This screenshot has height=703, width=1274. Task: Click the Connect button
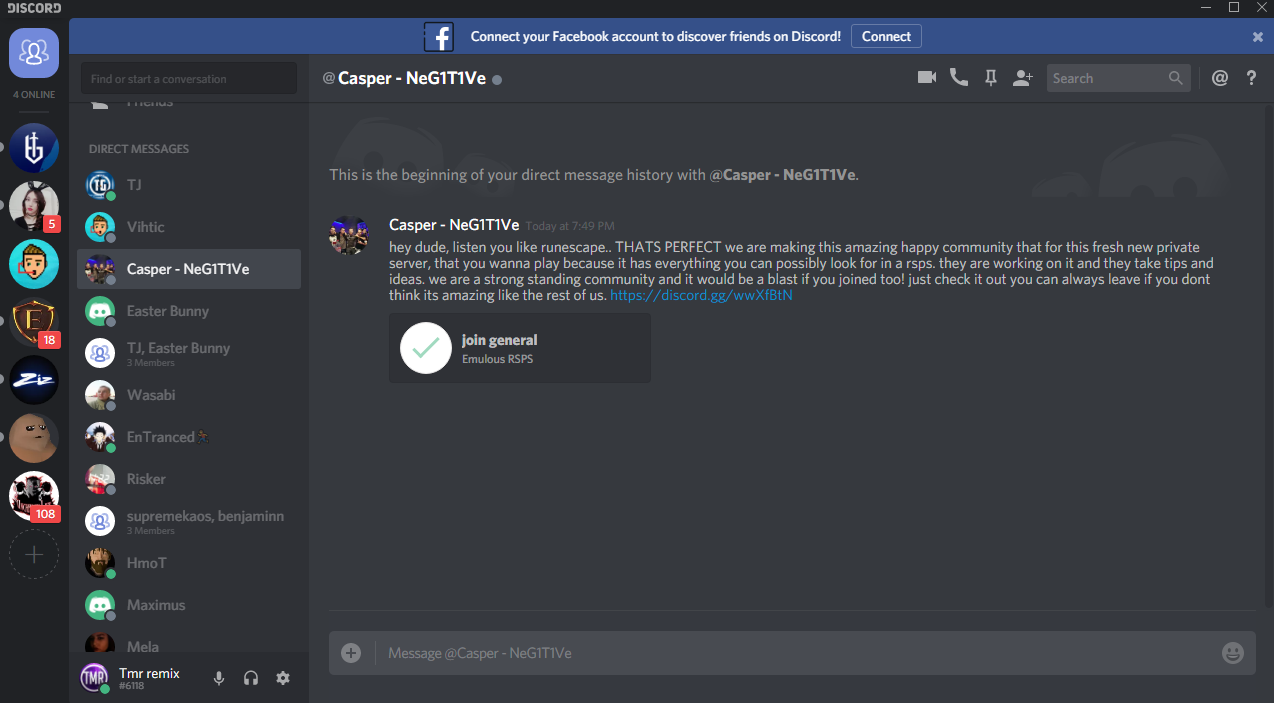[x=886, y=36]
